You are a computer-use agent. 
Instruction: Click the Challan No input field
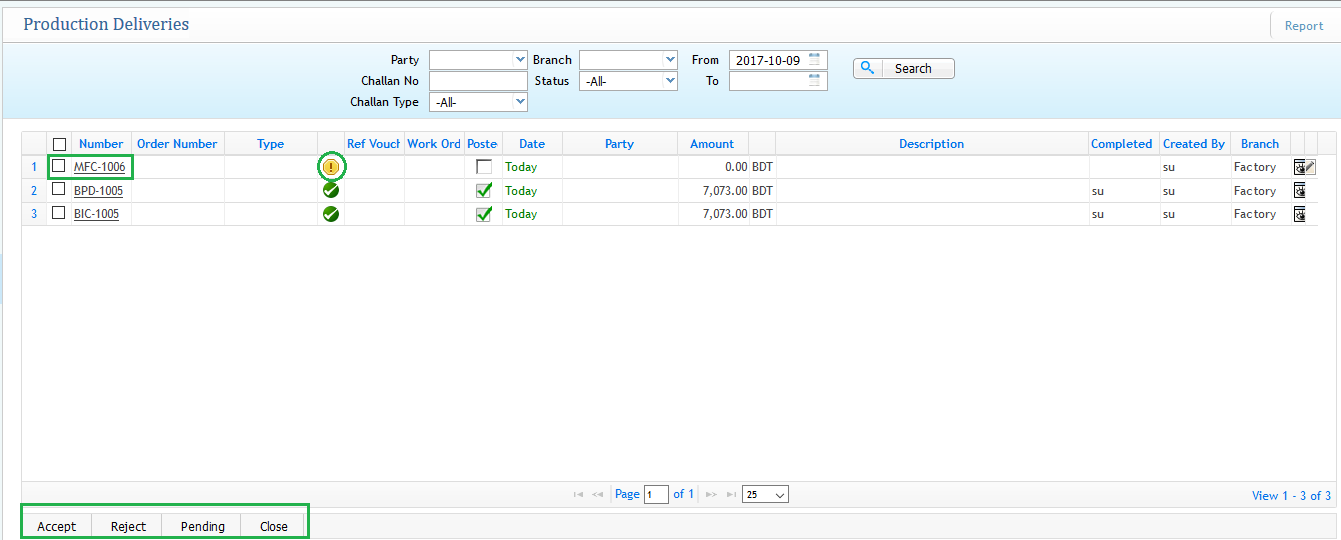(478, 81)
